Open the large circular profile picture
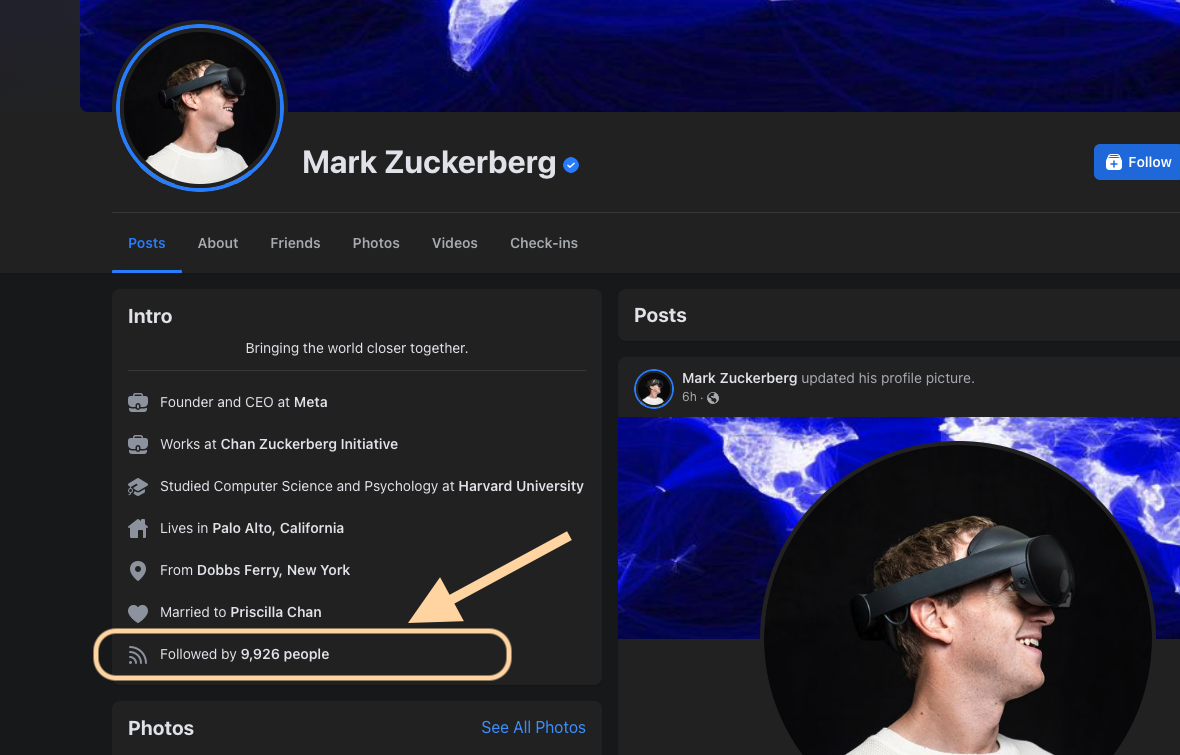 (x=200, y=106)
